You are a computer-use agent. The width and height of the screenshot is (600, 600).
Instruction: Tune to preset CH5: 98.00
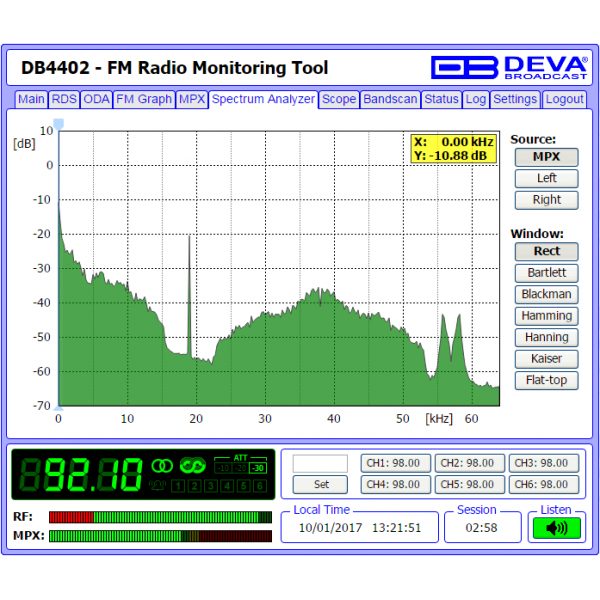pos(470,485)
